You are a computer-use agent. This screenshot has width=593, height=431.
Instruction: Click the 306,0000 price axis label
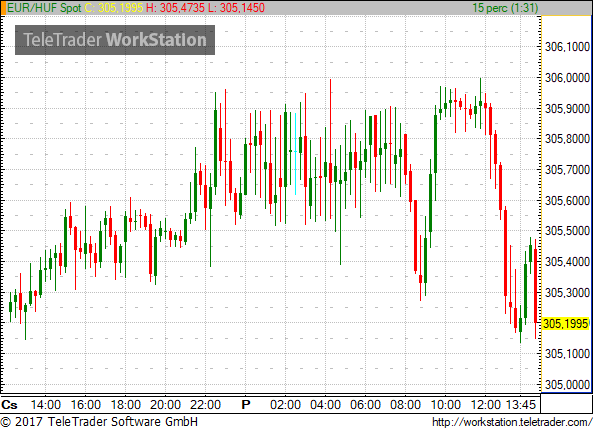[567, 78]
